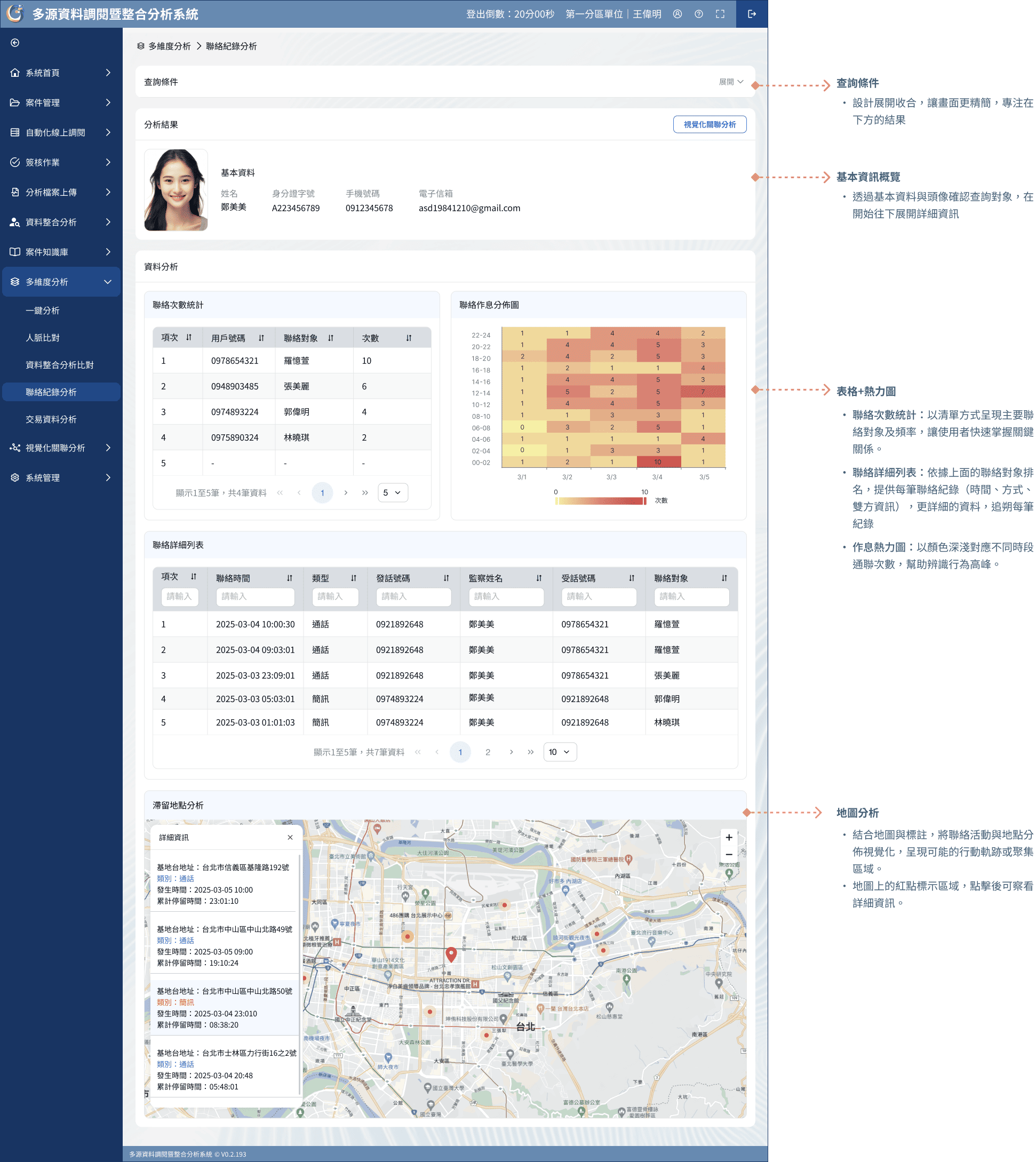Click the map zoom in plus button

click(729, 837)
